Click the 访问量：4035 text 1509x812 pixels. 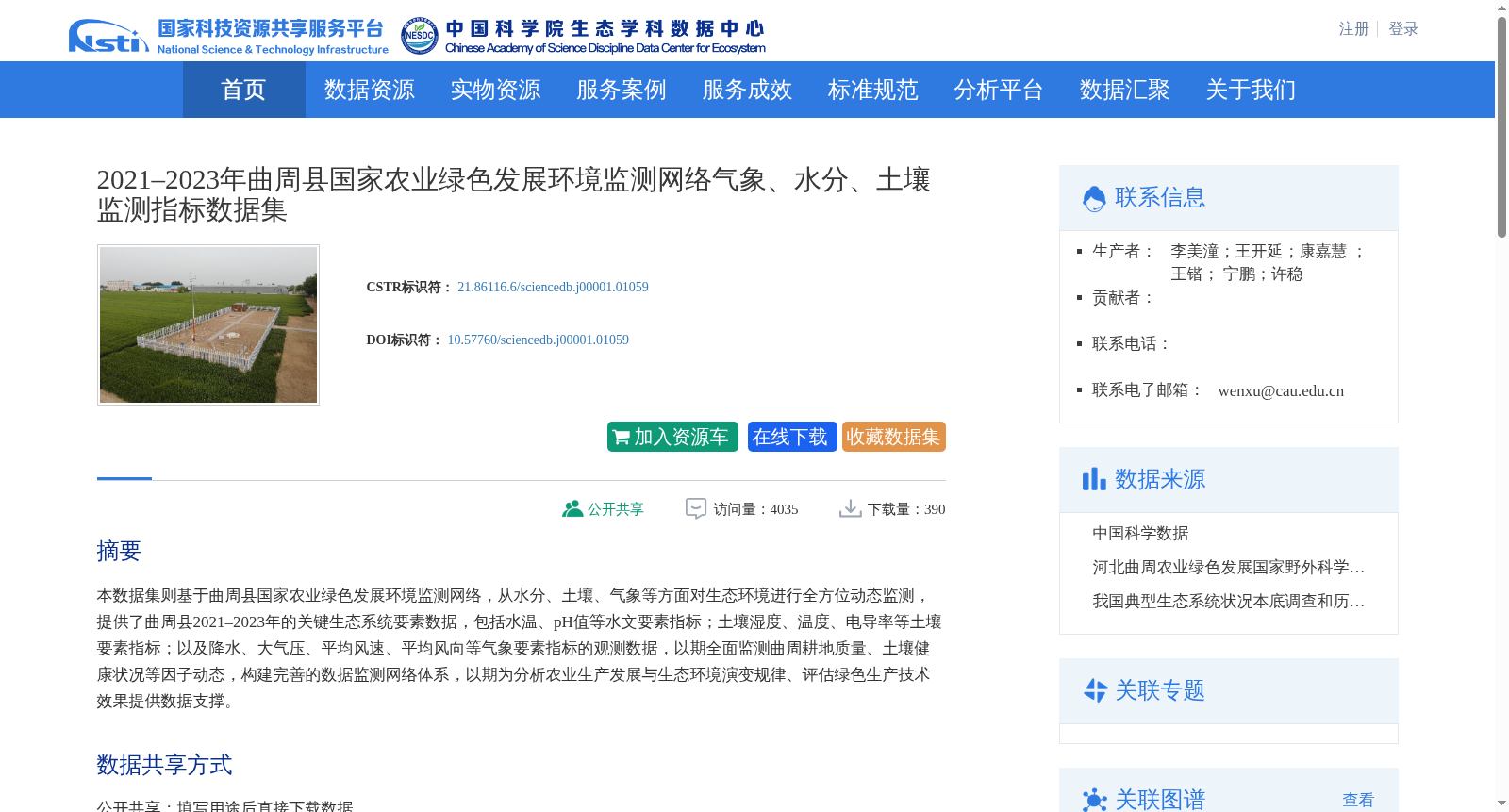[x=755, y=509]
